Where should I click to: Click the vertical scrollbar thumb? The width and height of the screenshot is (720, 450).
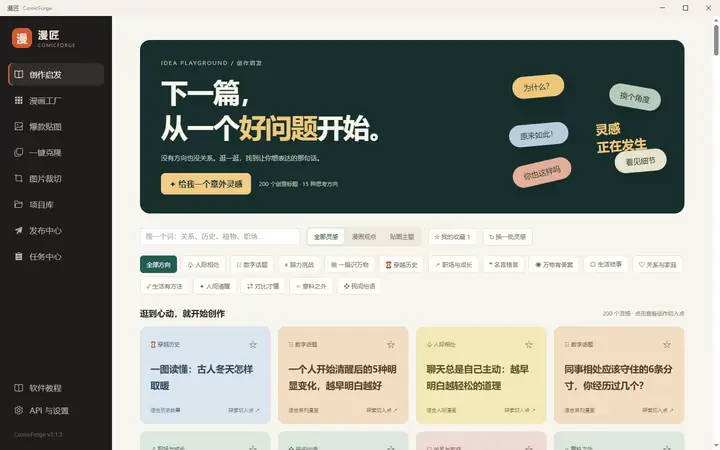[716, 40]
